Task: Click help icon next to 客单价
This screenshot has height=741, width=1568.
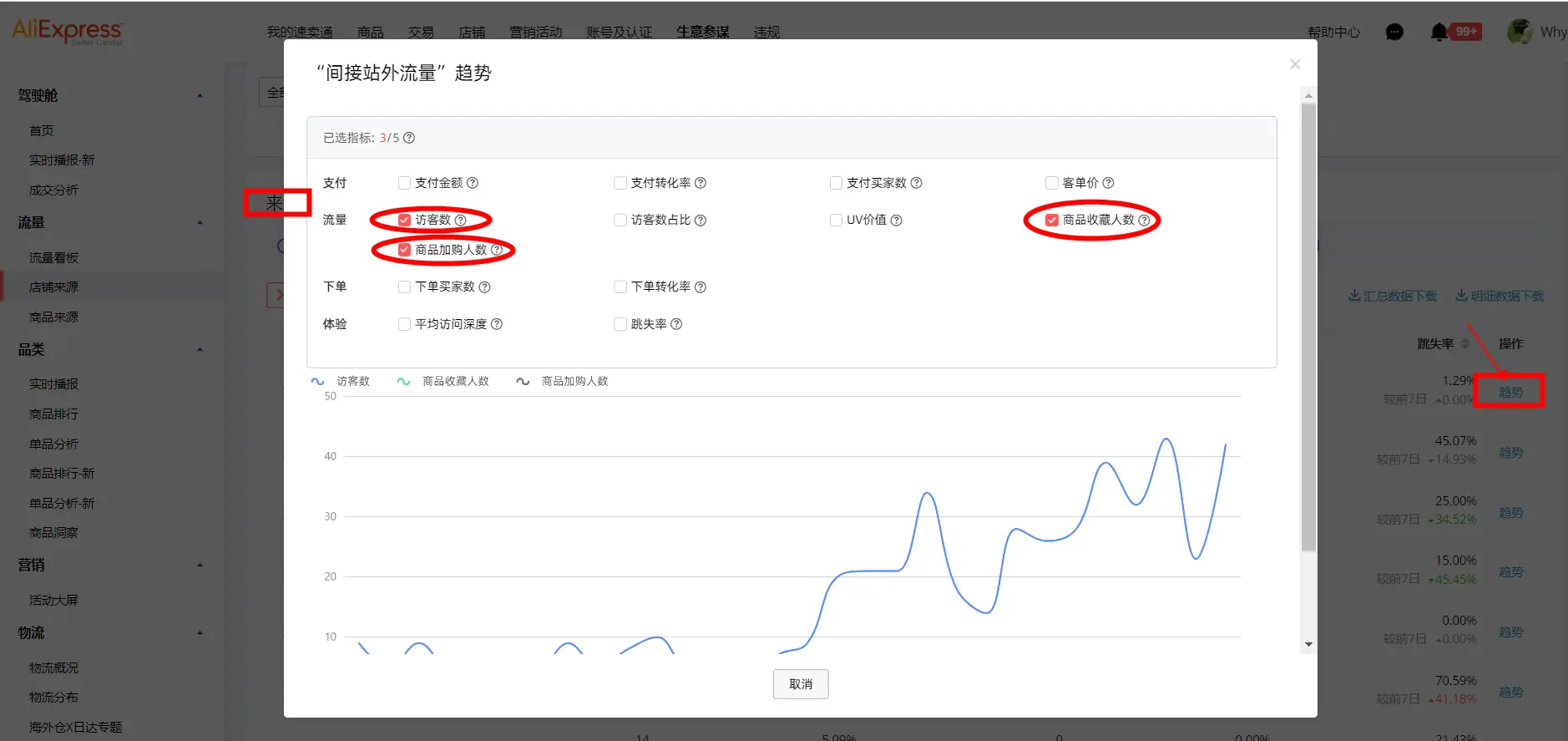Action: coord(1108,183)
